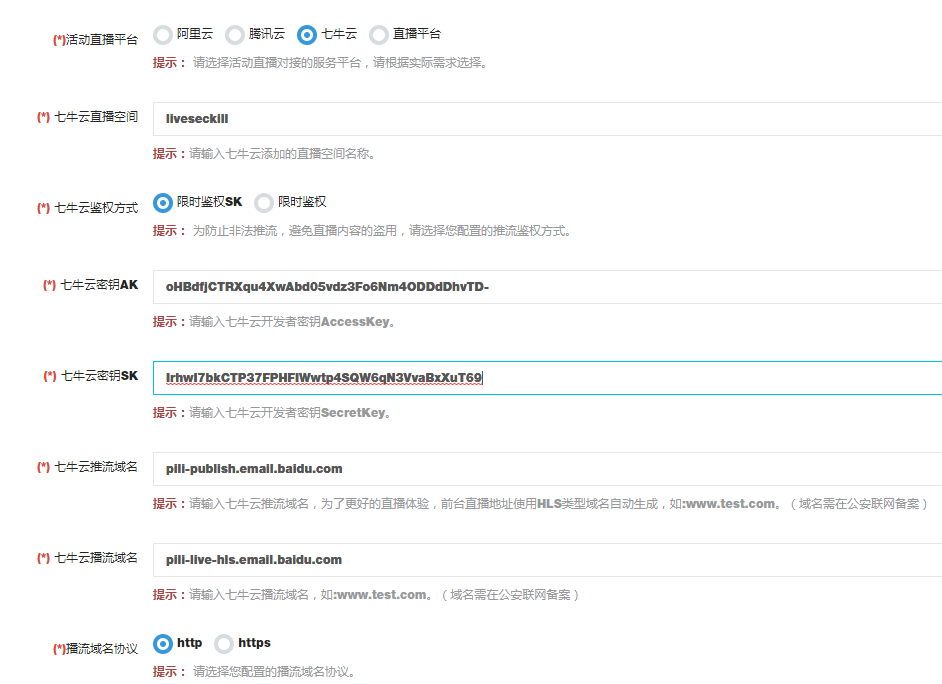The height and width of the screenshot is (684, 942).
Task: Click the 播流域名协议 label
Action: click(x=96, y=649)
